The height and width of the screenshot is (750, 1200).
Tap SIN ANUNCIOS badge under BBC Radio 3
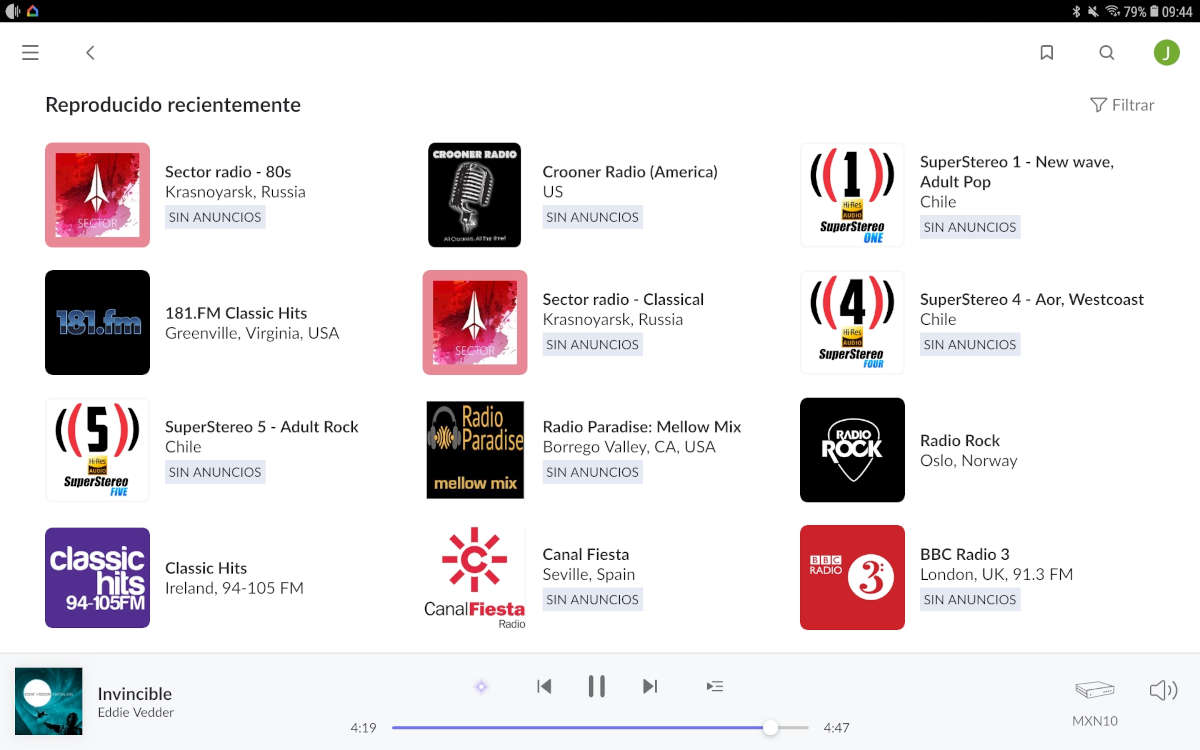970,599
